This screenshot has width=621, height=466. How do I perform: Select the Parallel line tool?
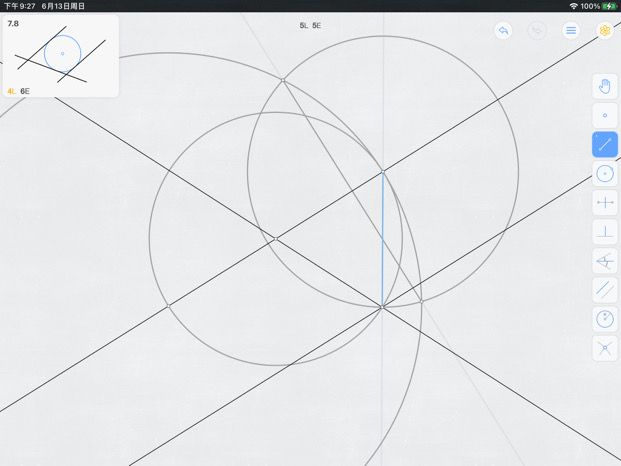tap(605, 290)
